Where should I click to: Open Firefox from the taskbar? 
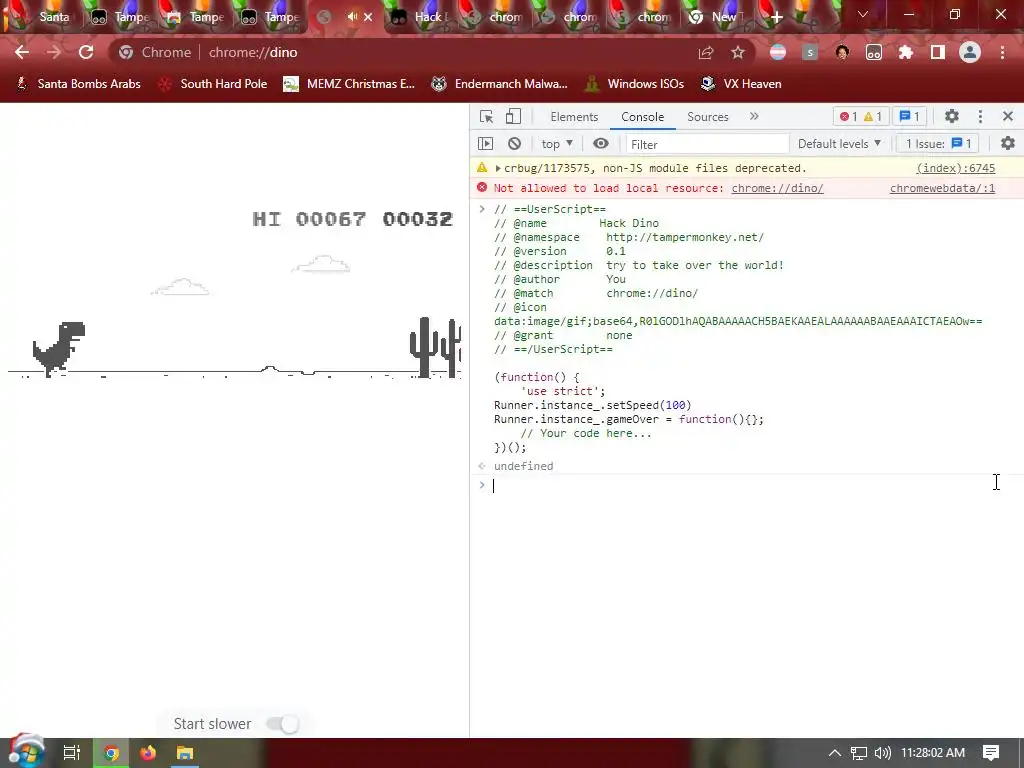click(148, 753)
